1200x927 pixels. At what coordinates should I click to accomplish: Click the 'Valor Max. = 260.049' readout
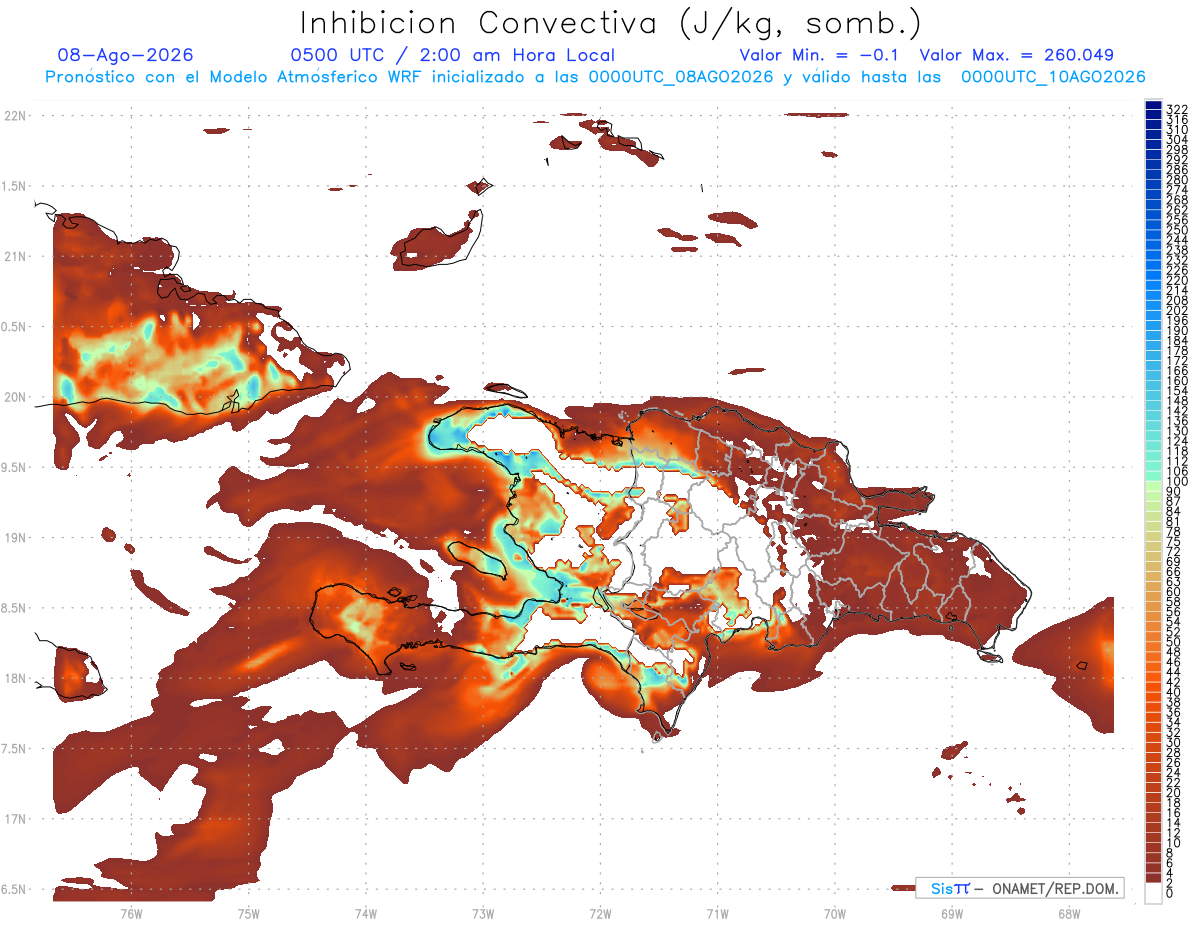pos(1017,55)
